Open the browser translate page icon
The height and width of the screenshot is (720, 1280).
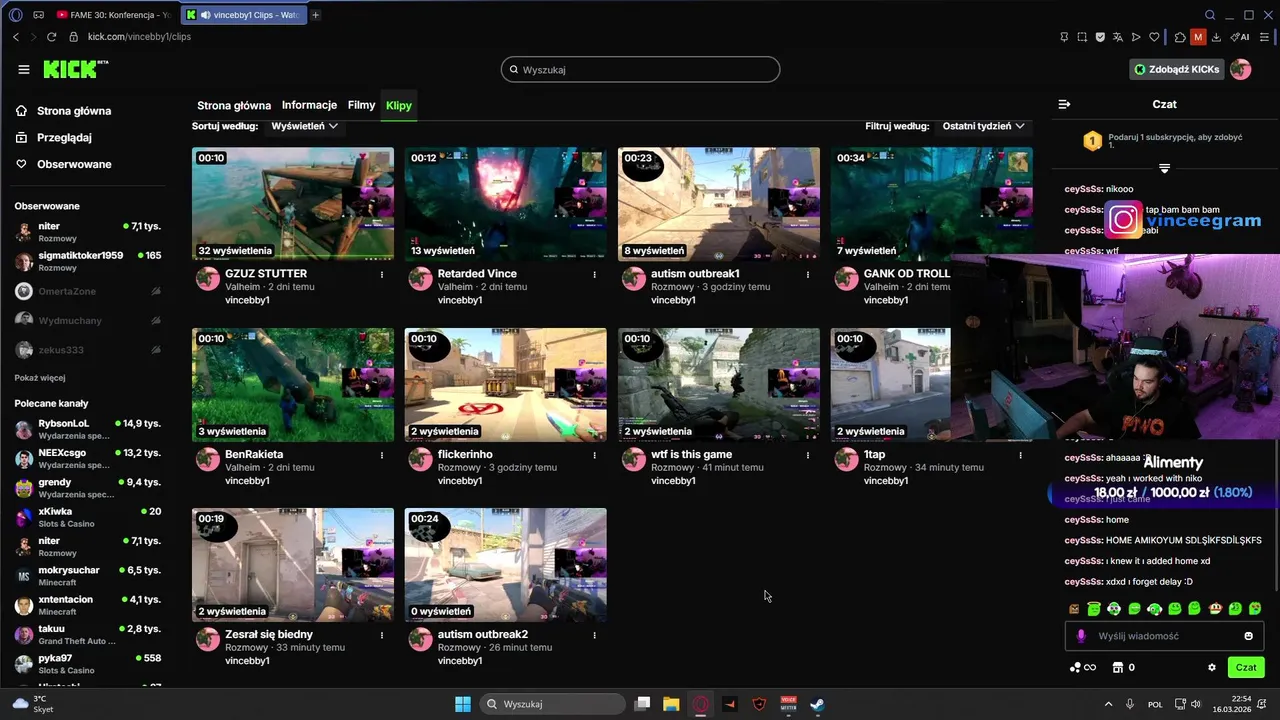1118,37
